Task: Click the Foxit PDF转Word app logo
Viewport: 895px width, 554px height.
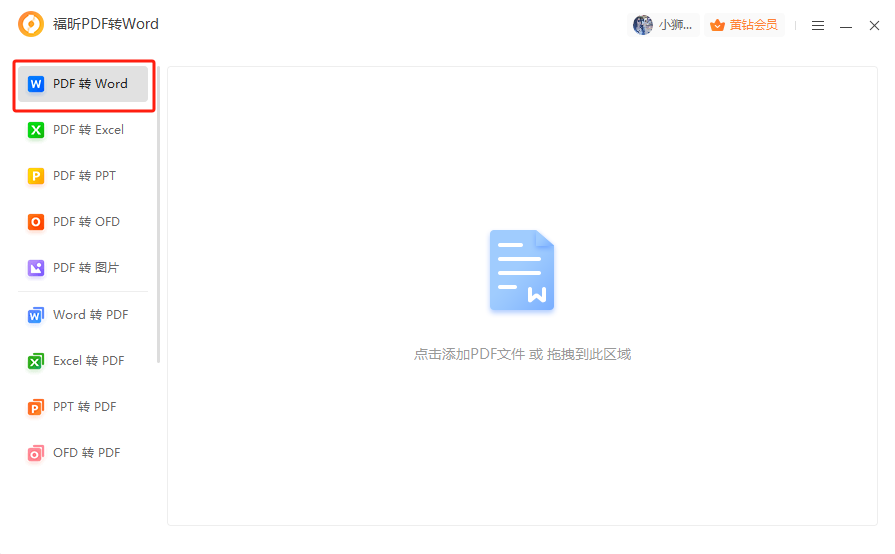Action: click(31, 25)
